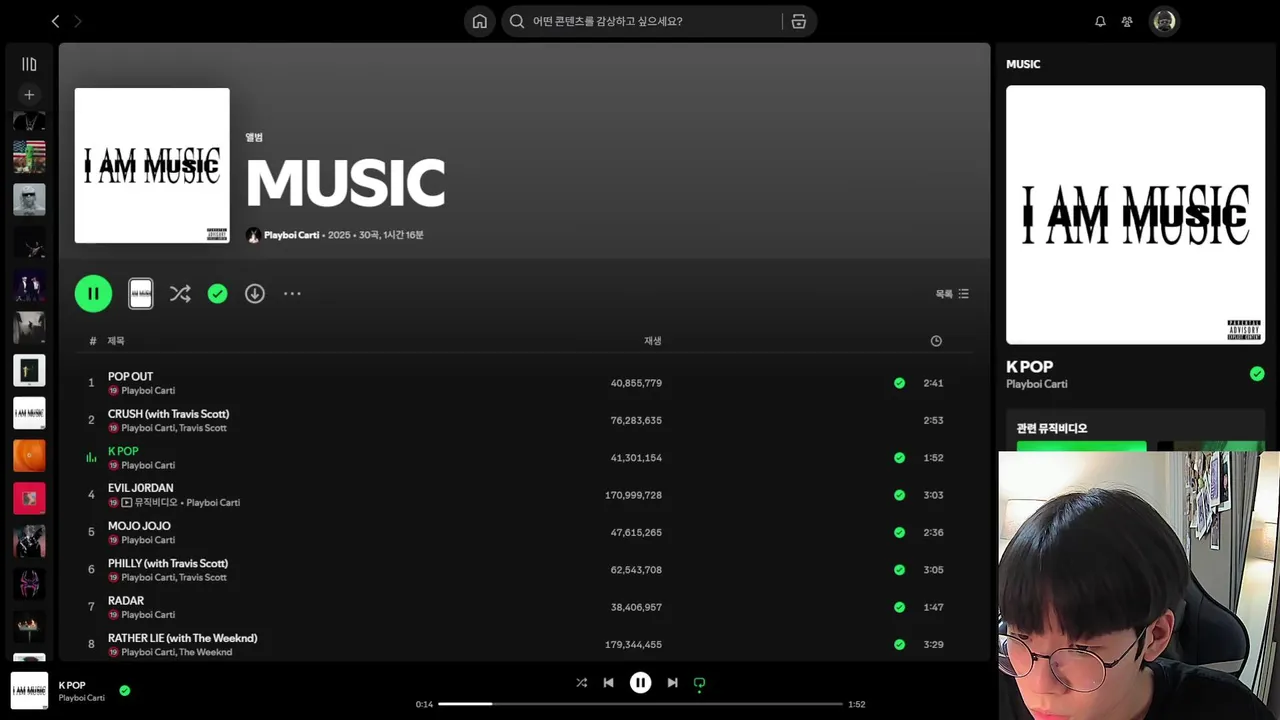This screenshot has width=1280, height=720.
Task: Open the Home page icon
Action: (x=480, y=21)
